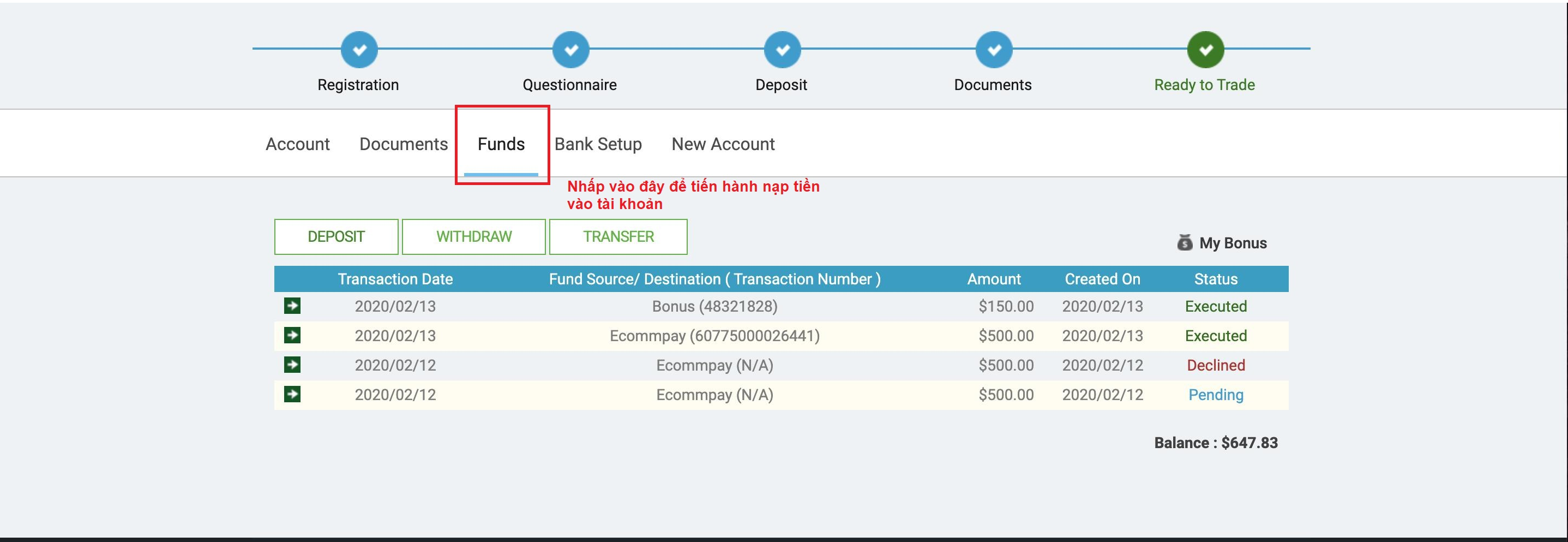Click the Status column header

click(1216, 279)
